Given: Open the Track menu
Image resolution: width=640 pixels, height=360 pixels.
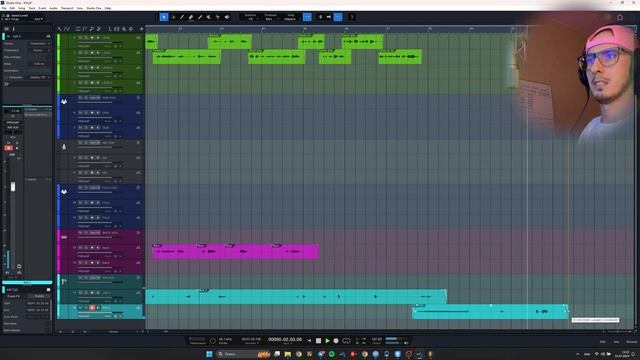Looking at the screenshot, I should tap(32, 8).
